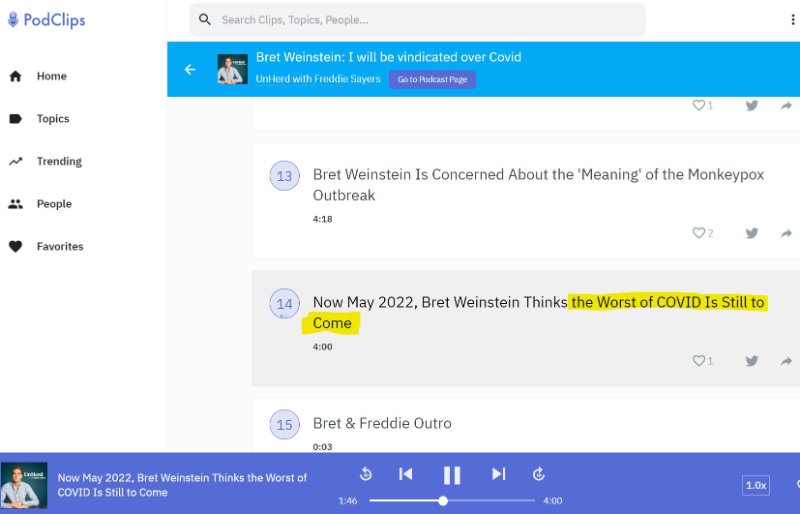Click clip number 14 badge
The height and width of the screenshot is (514, 800).
(284, 304)
